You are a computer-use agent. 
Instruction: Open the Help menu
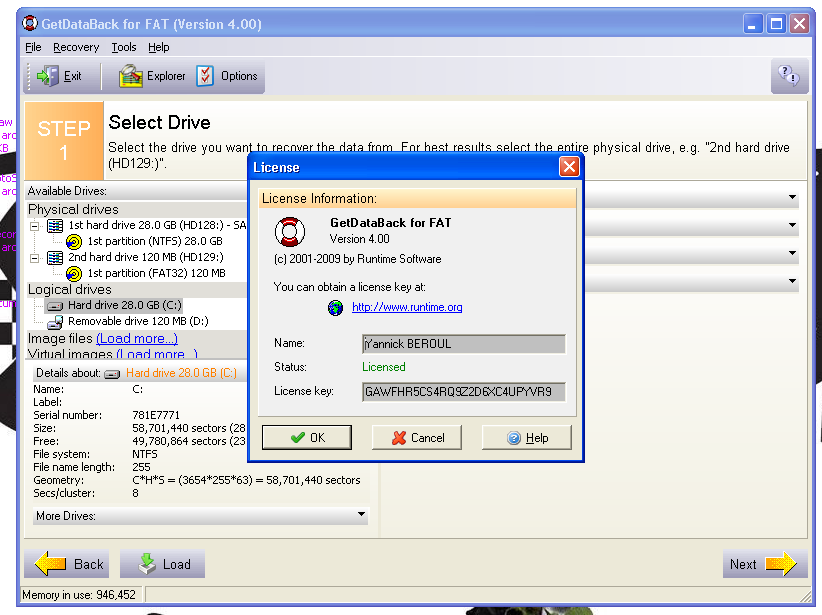tap(158, 47)
